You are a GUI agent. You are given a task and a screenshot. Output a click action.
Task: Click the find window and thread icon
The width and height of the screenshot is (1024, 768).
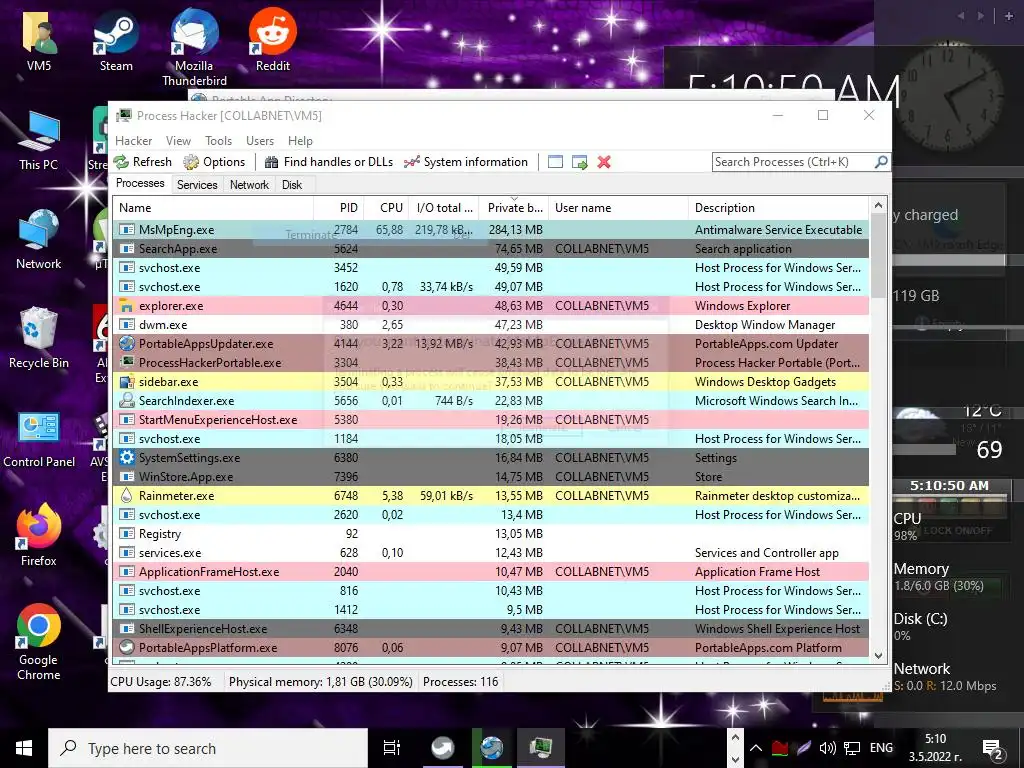point(579,162)
